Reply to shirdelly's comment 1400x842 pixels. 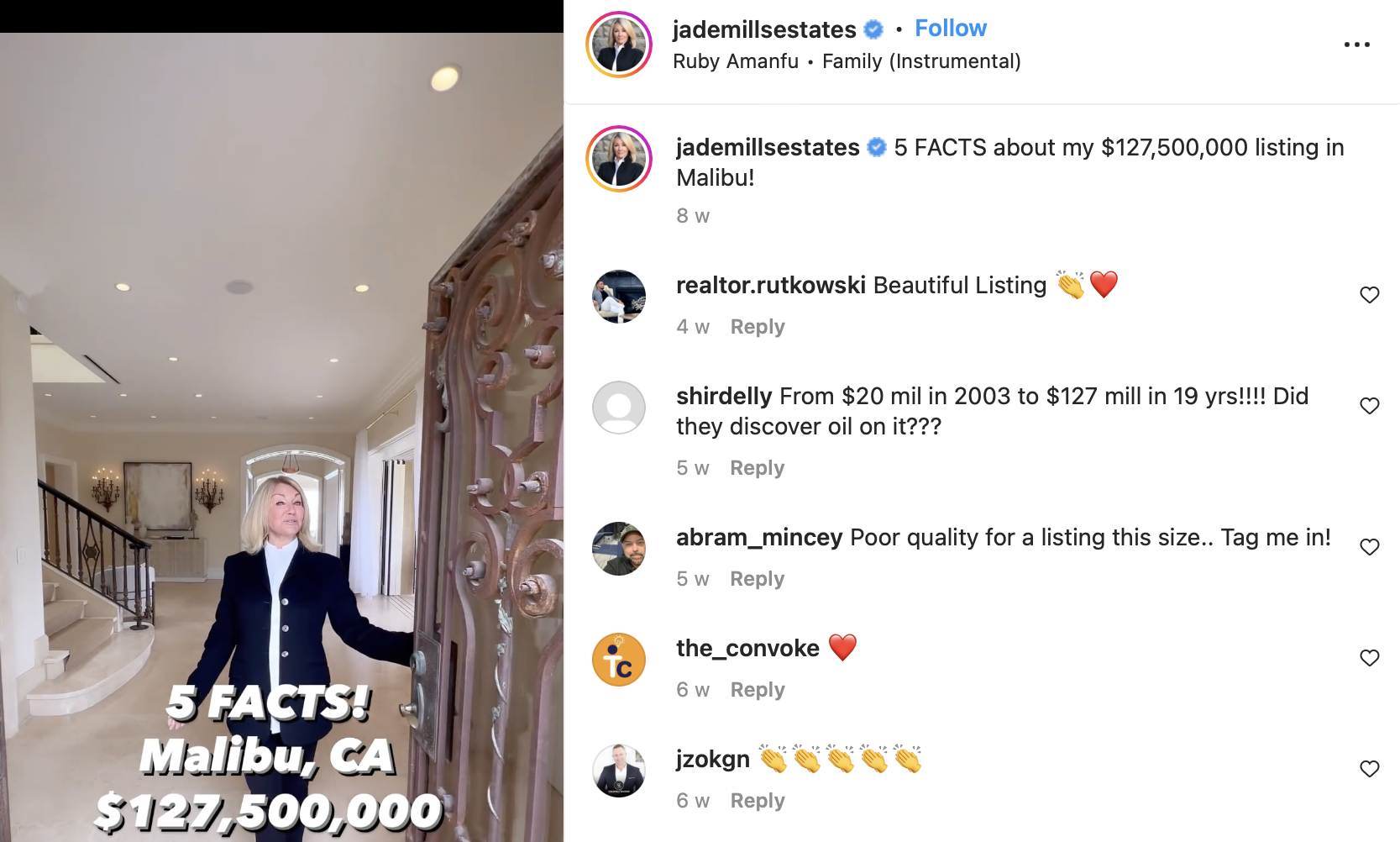click(x=757, y=468)
